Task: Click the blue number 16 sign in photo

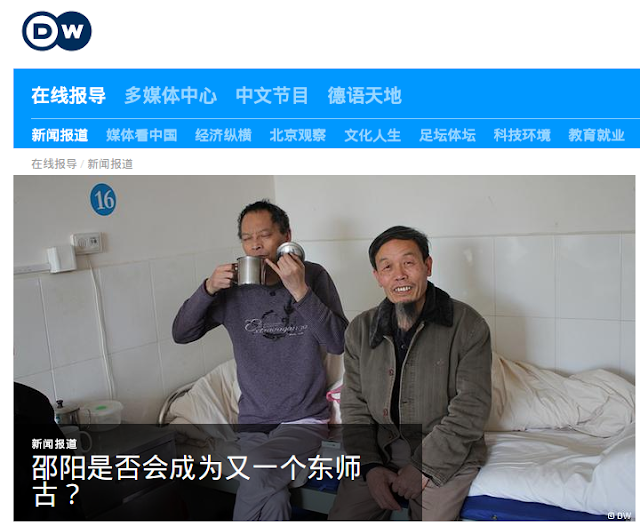Action: point(103,200)
